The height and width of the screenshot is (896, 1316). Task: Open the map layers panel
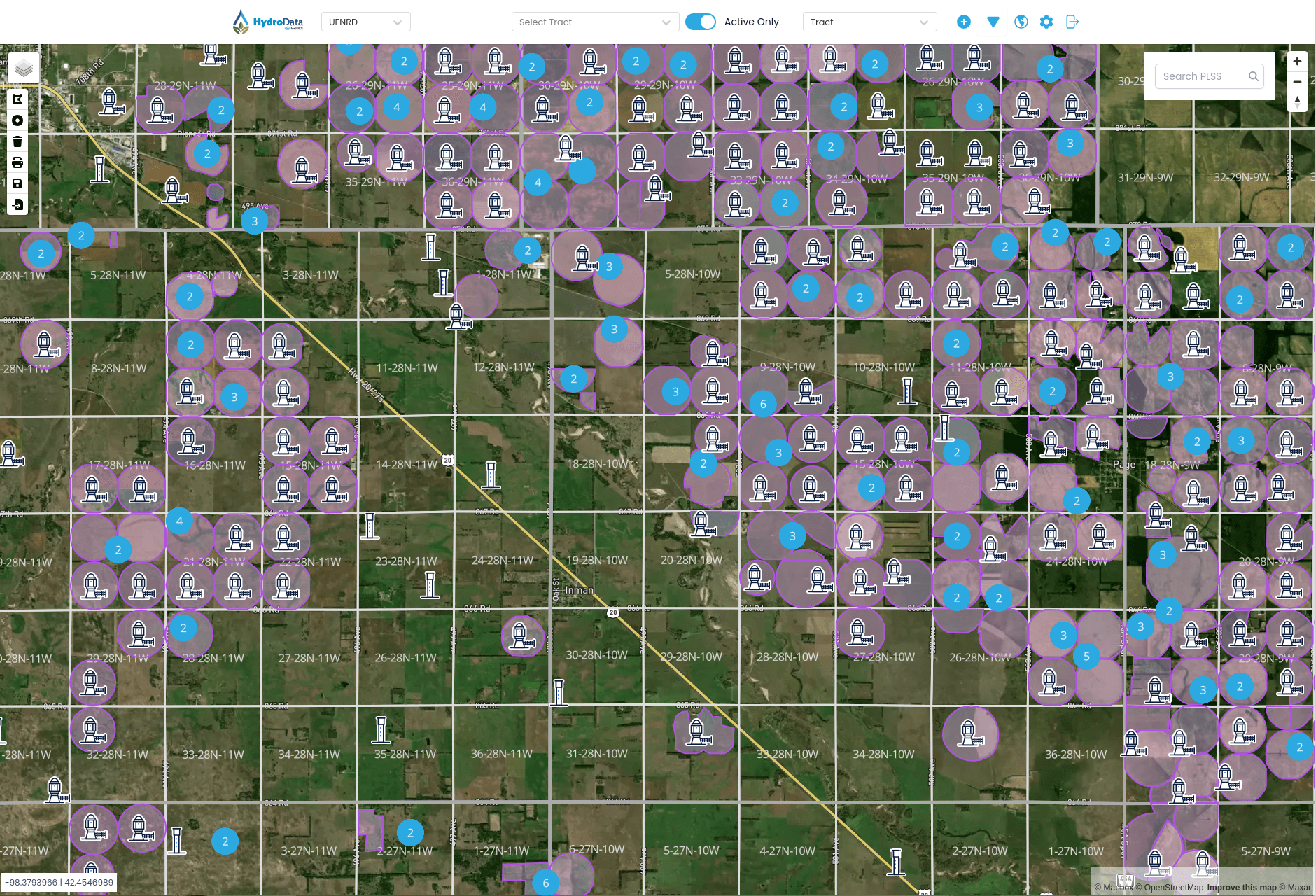(23, 68)
